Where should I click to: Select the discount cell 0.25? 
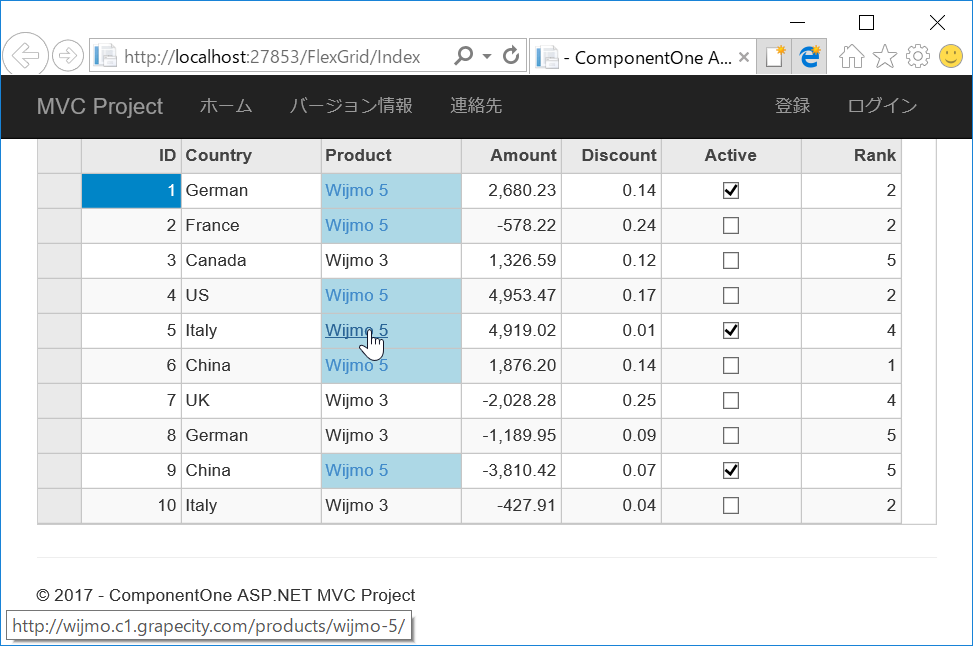(x=611, y=400)
